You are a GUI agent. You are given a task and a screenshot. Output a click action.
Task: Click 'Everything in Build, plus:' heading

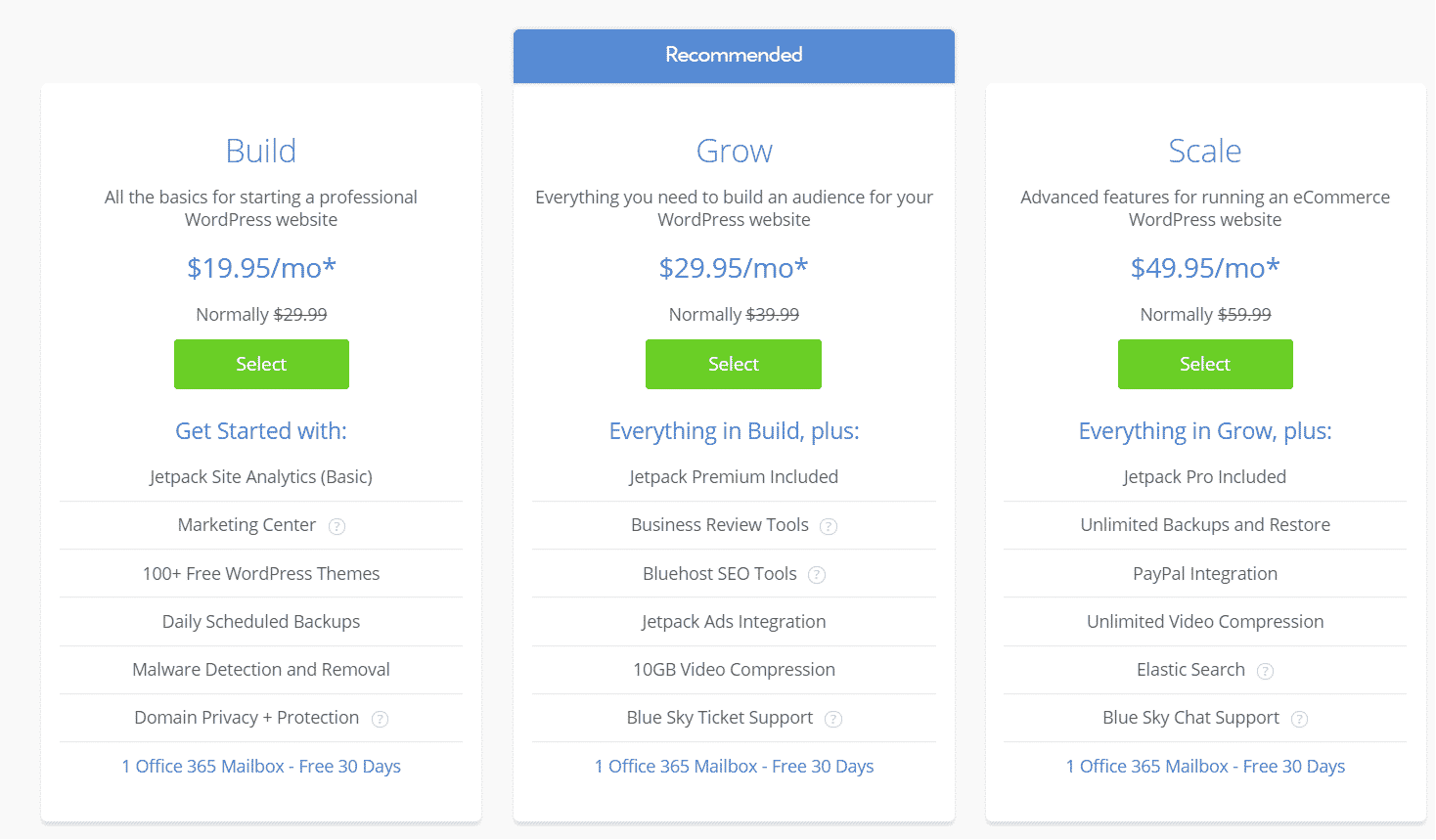tap(734, 431)
